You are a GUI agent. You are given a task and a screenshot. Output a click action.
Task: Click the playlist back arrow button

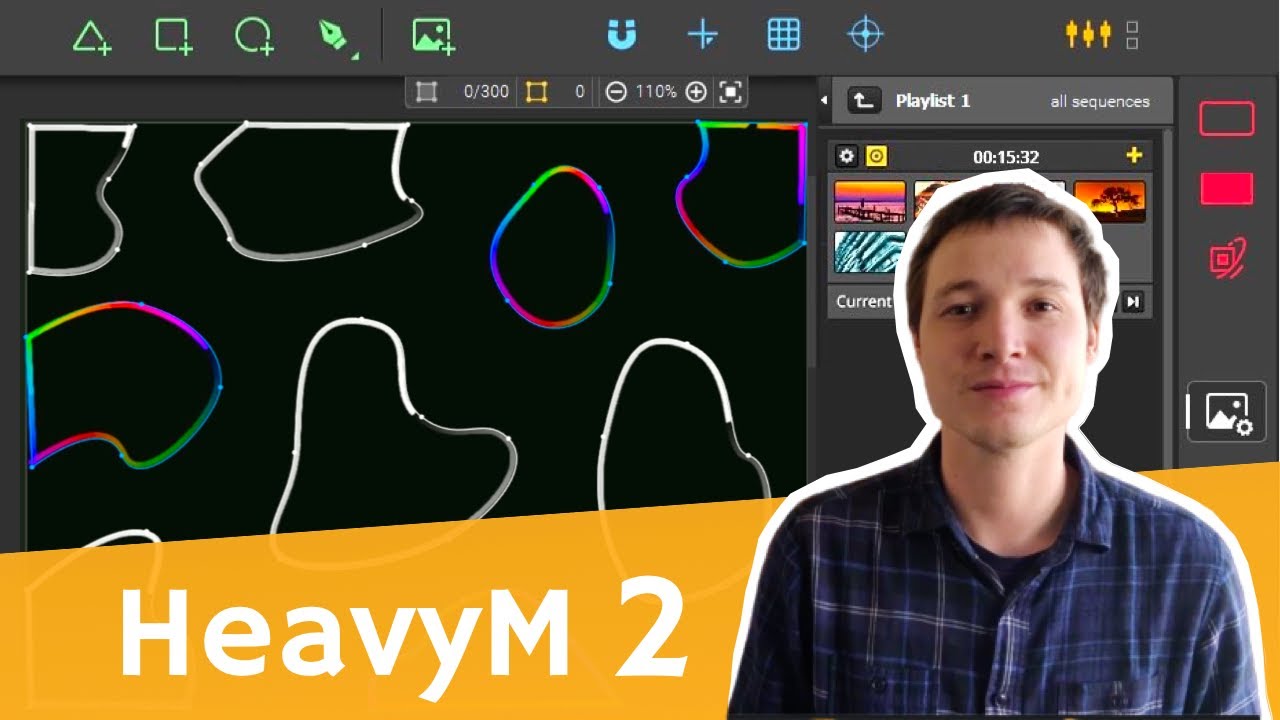[x=863, y=100]
